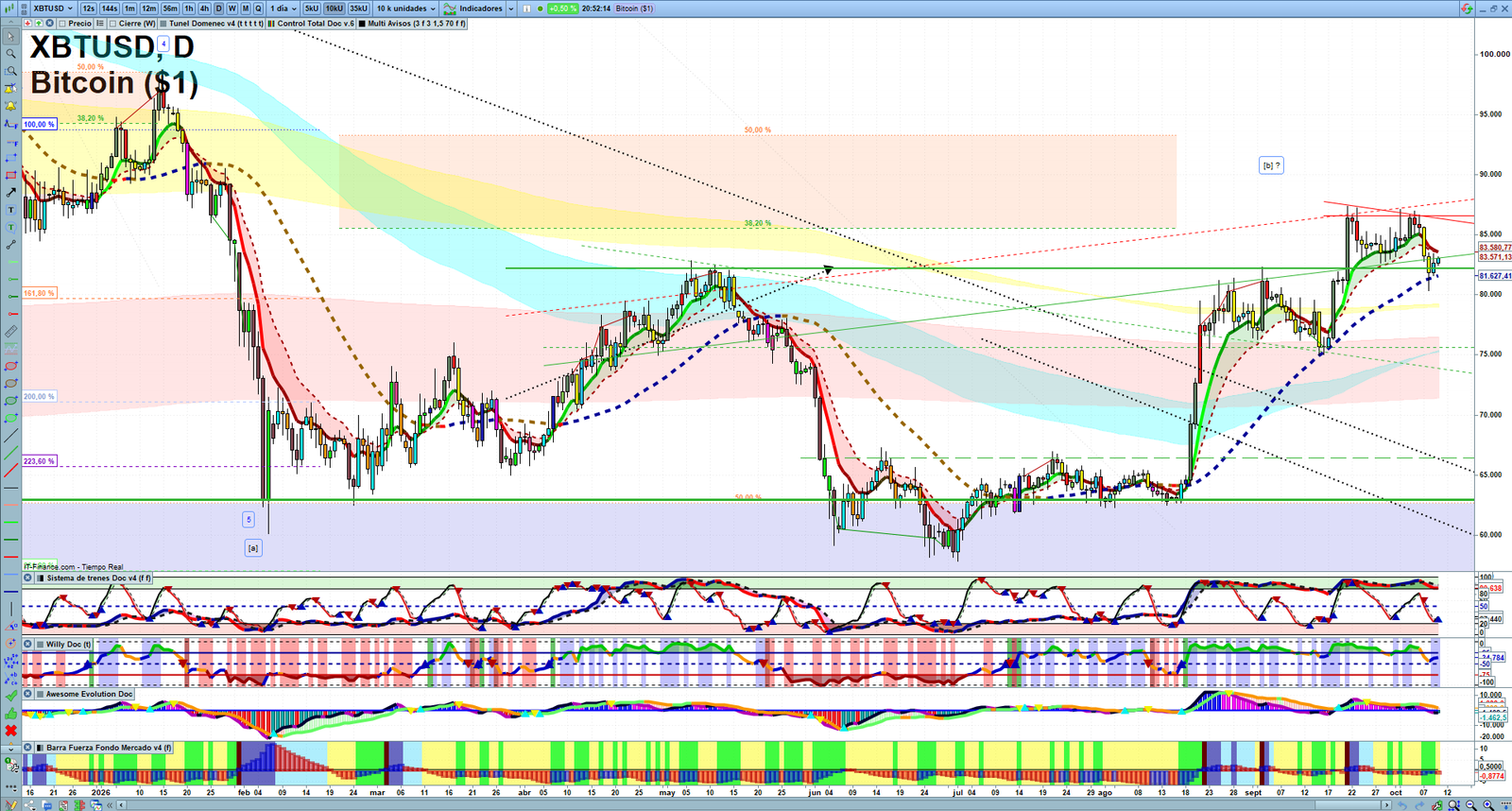Select the arrow cursor tool
Screen dimensions: 1512x811
(10, 37)
